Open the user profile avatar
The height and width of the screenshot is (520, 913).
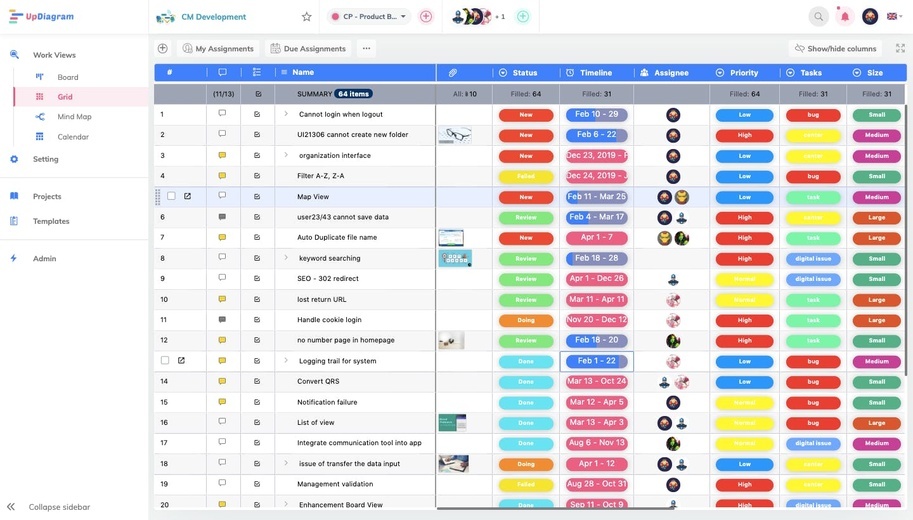coord(870,16)
